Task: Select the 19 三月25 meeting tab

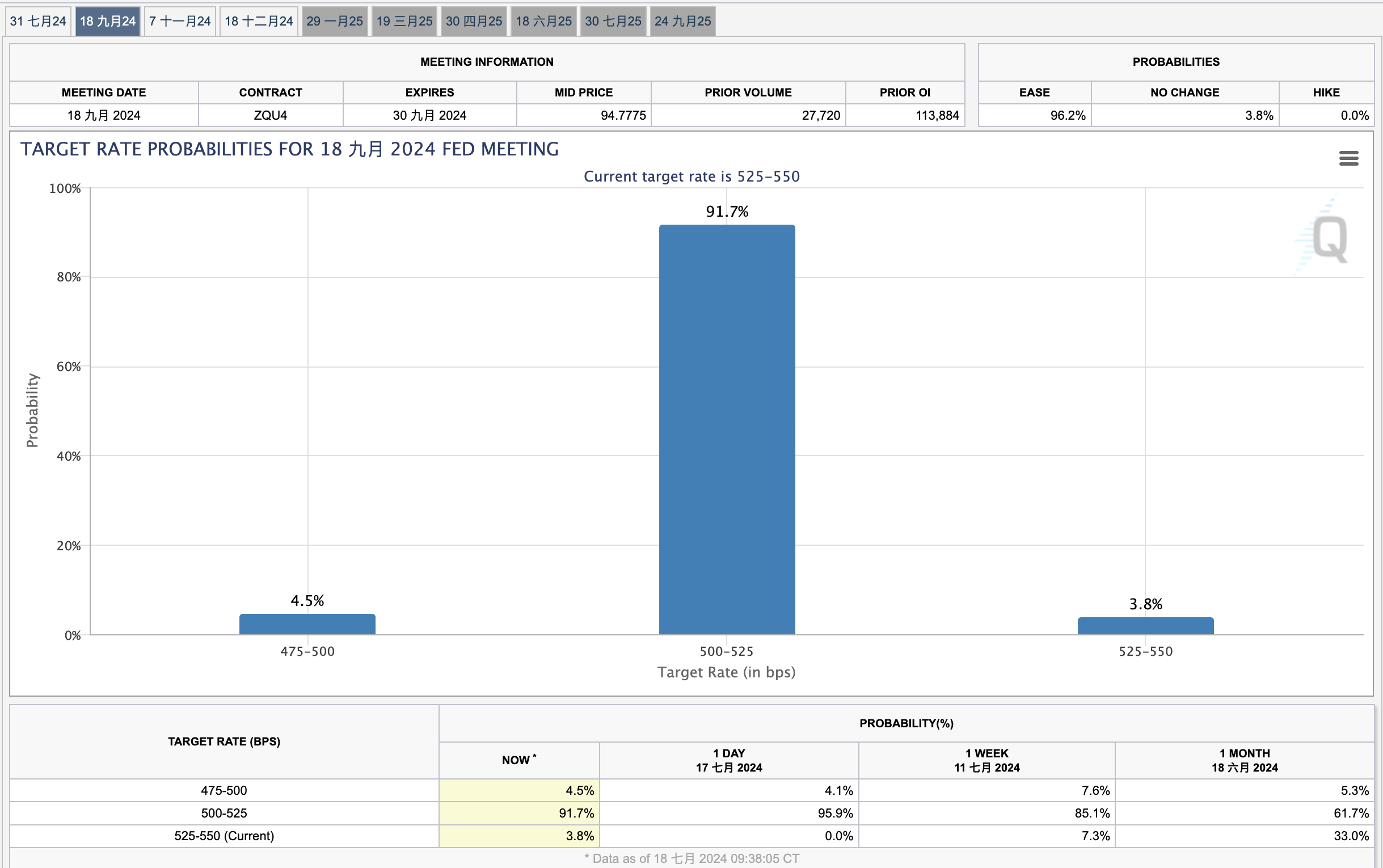Action: 404,21
